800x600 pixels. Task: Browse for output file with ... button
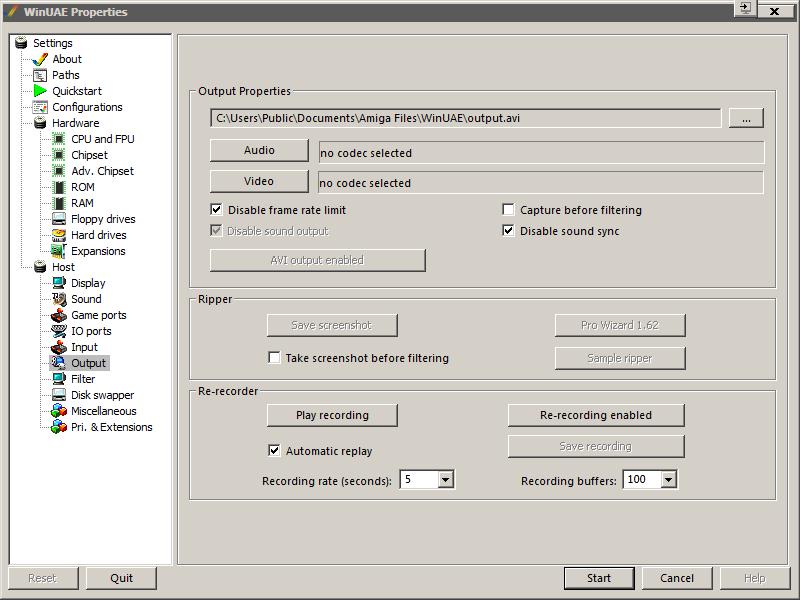[x=746, y=118]
